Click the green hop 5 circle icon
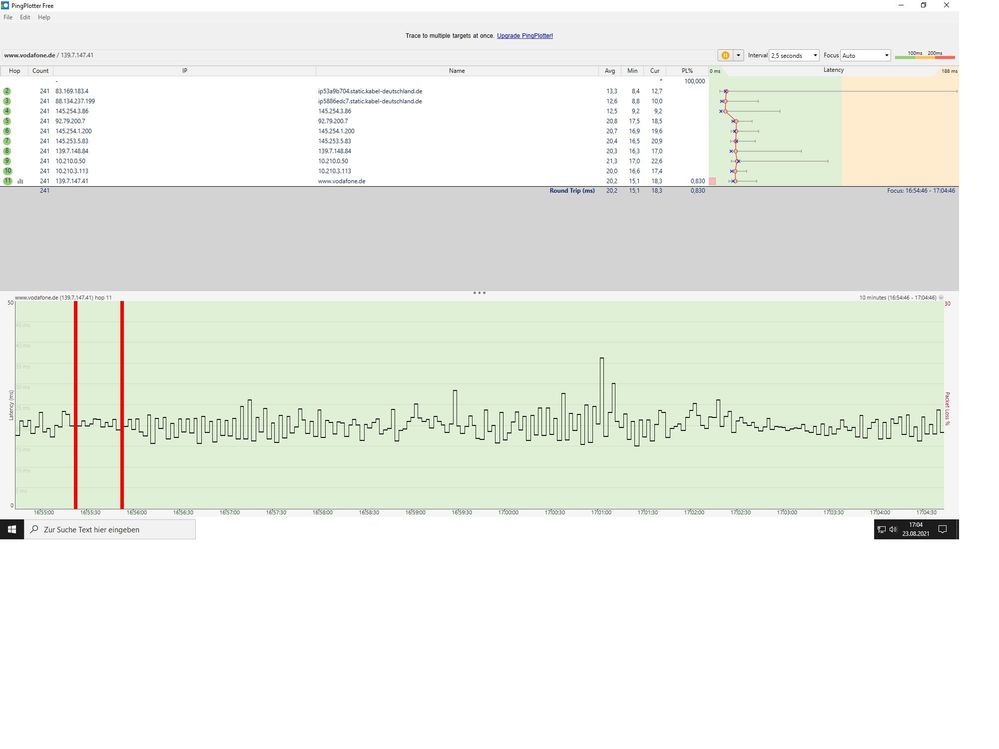Viewport: 999px width, 749px height. coord(7,121)
